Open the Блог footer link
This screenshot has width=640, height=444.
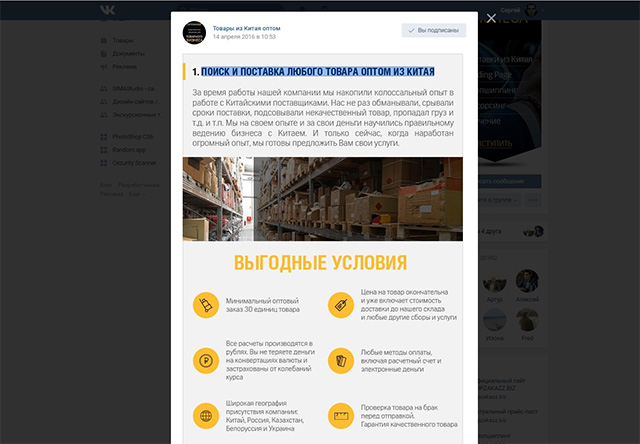106,185
